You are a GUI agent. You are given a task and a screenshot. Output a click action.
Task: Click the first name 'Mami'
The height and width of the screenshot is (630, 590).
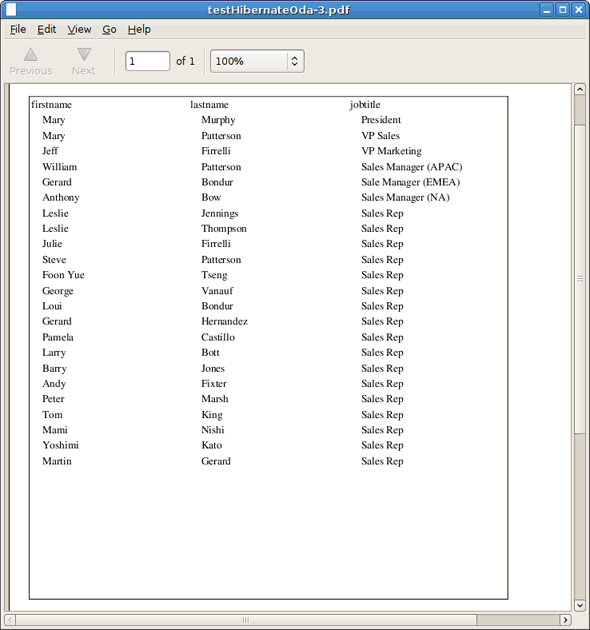click(55, 430)
